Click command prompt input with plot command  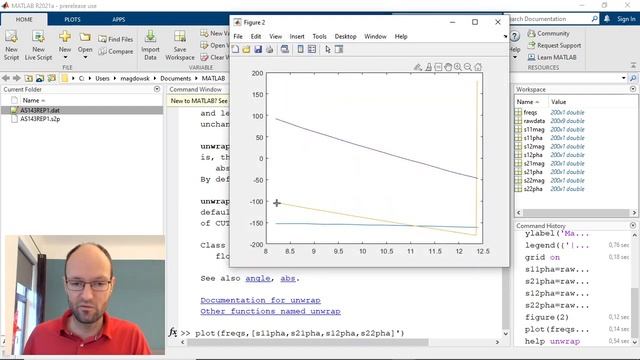pos(300,333)
